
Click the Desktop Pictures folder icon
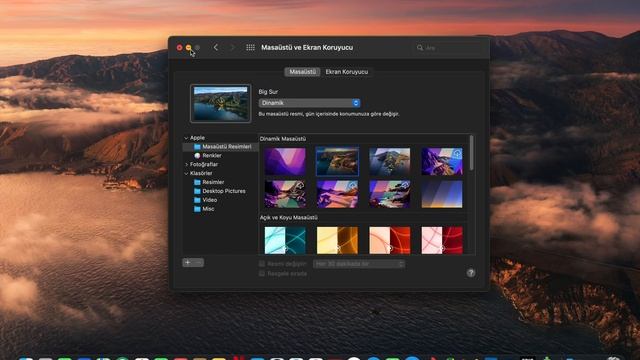tap(197, 191)
